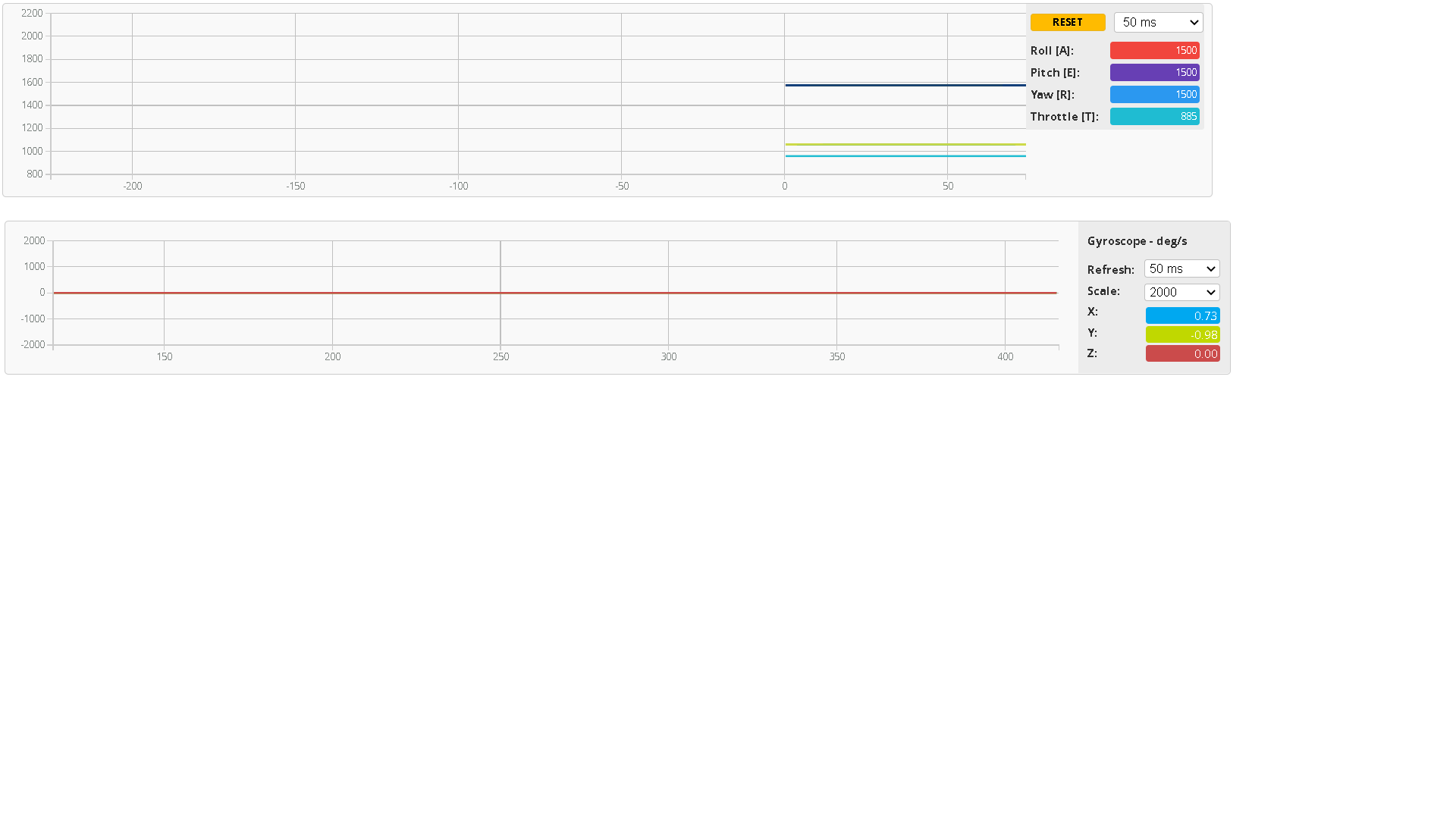
Task: Click the red Roll value bar
Action: [1154, 51]
